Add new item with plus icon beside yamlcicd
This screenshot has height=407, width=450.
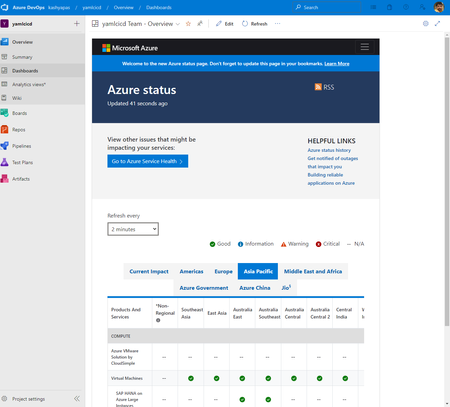[77, 23]
